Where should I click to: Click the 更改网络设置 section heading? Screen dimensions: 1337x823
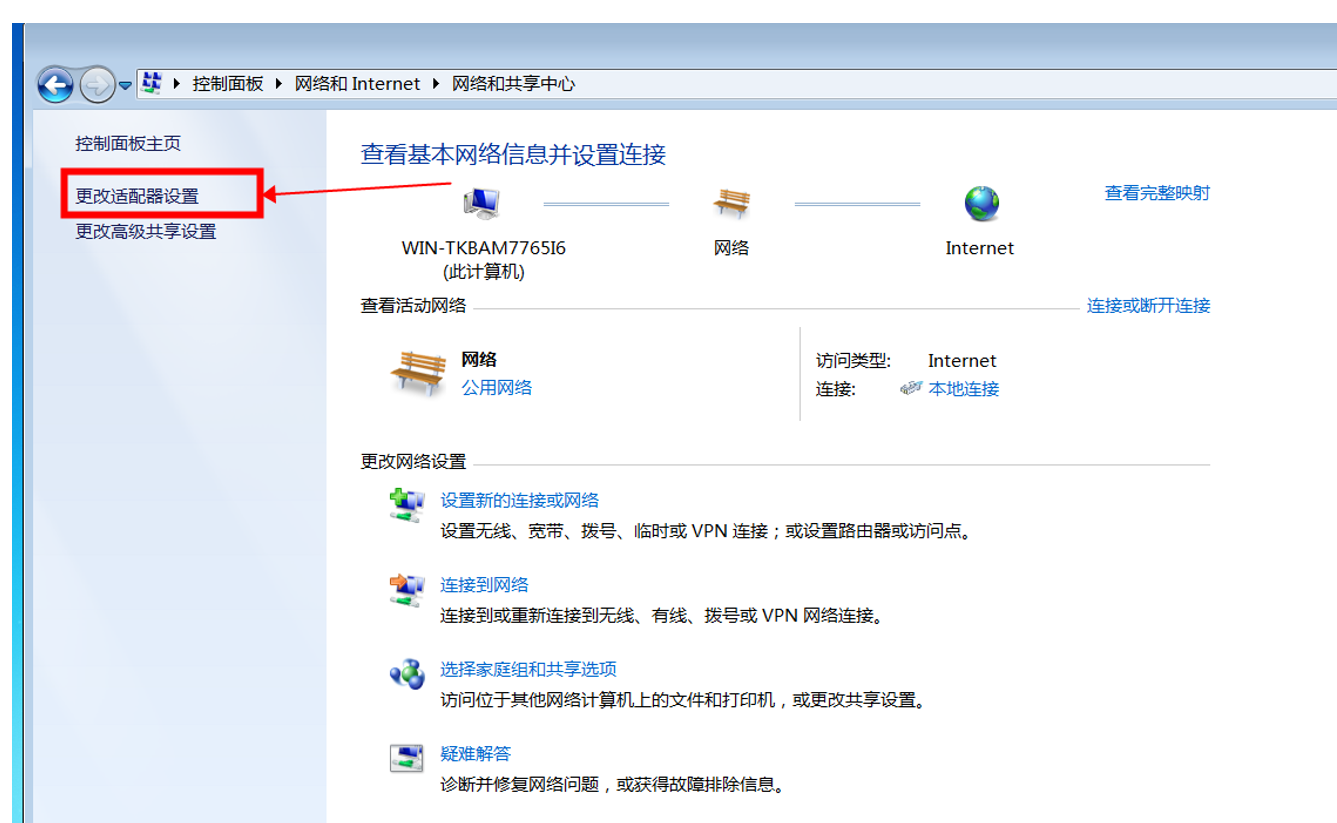point(413,462)
